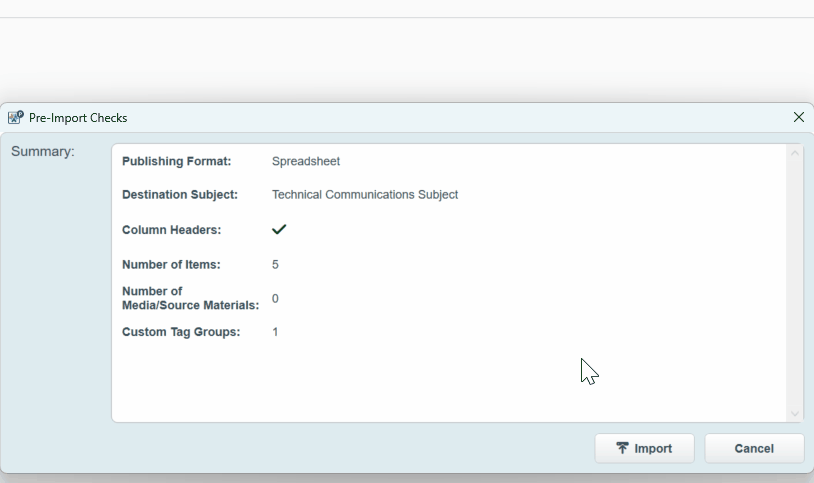The width and height of the screenshot is (814, 483).
Task: Click the upload arrow icon on Import
Action: point(622,448)
